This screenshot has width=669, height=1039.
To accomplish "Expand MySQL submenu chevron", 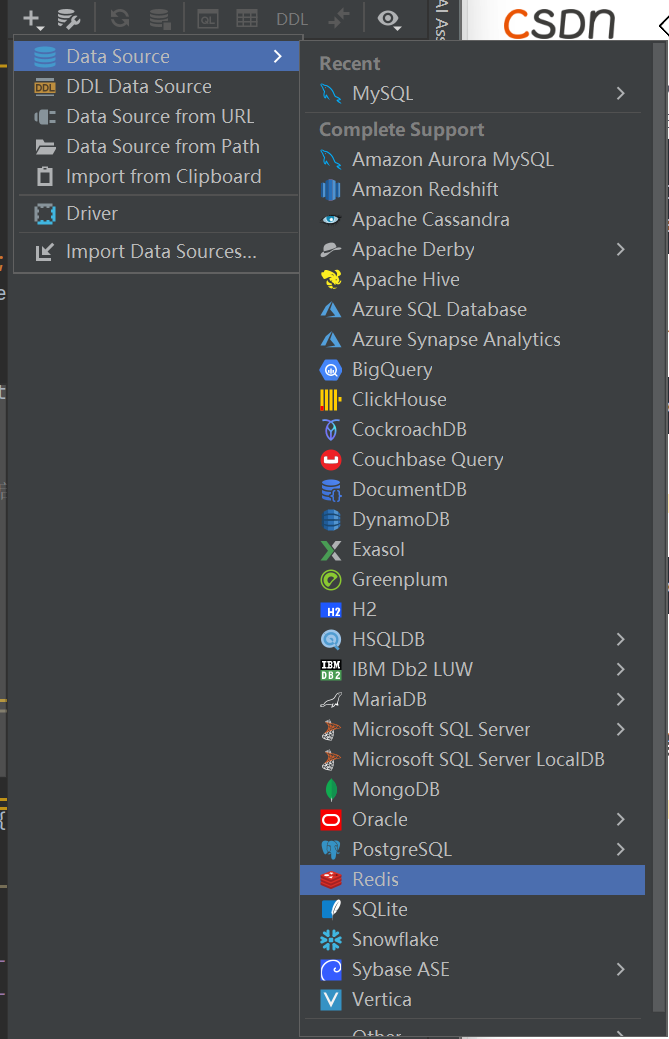I will 620,93.
